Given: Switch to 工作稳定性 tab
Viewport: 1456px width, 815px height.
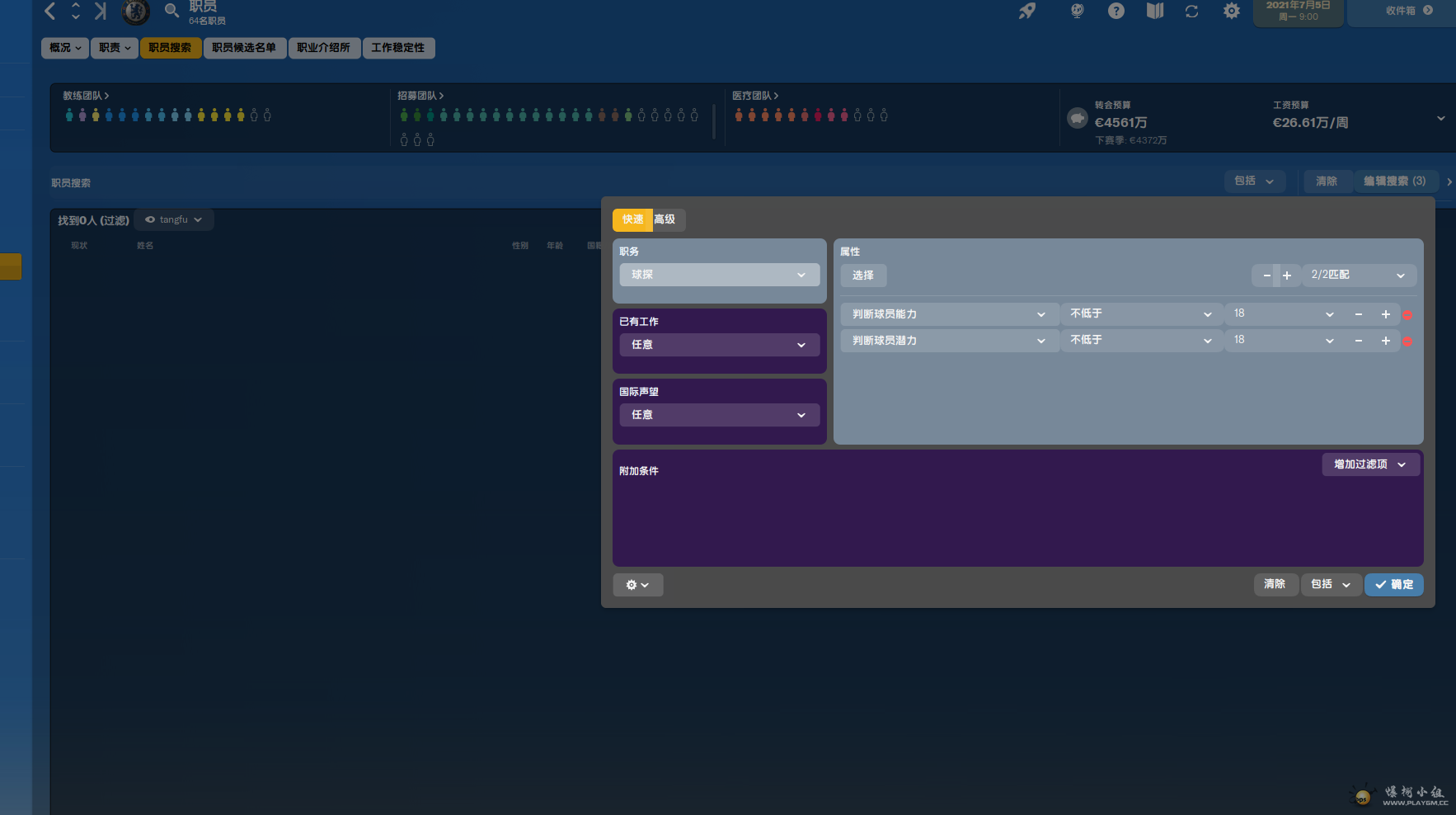Looking at the screenshot, I should [397, 48].
